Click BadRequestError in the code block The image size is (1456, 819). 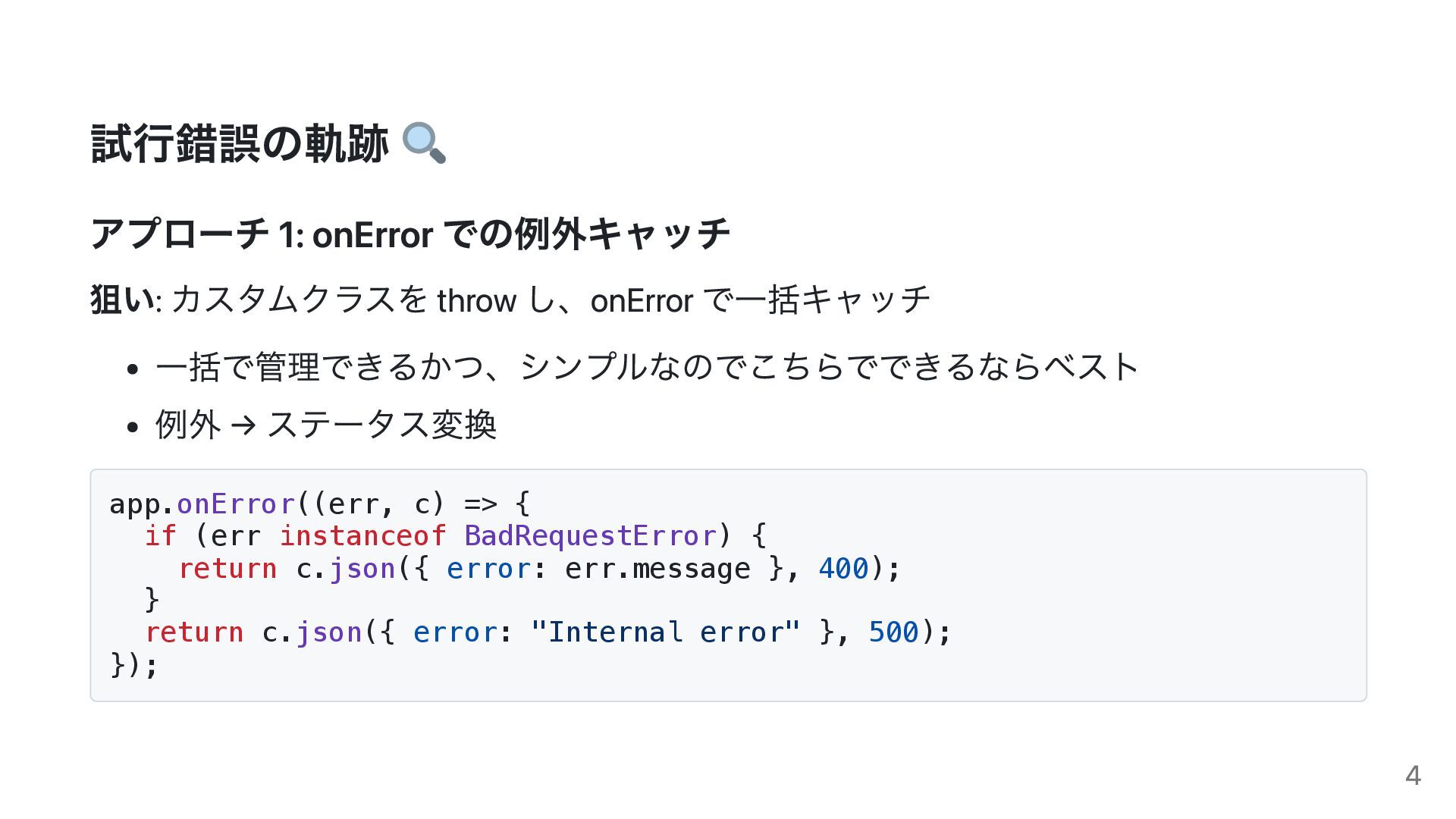590,536
